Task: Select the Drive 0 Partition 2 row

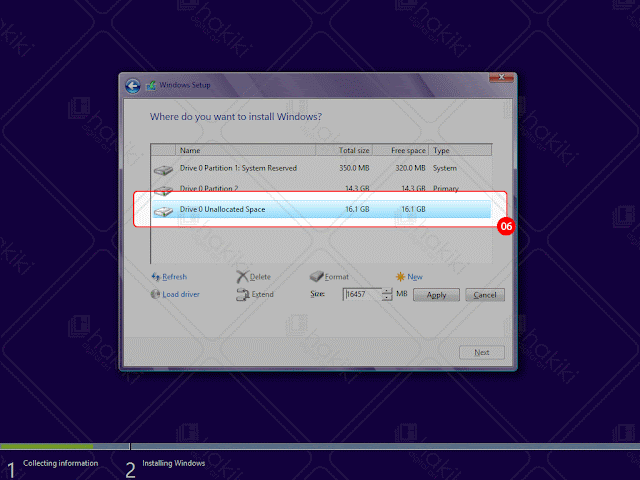Action: pyautogui.click(x=322, y=189)
